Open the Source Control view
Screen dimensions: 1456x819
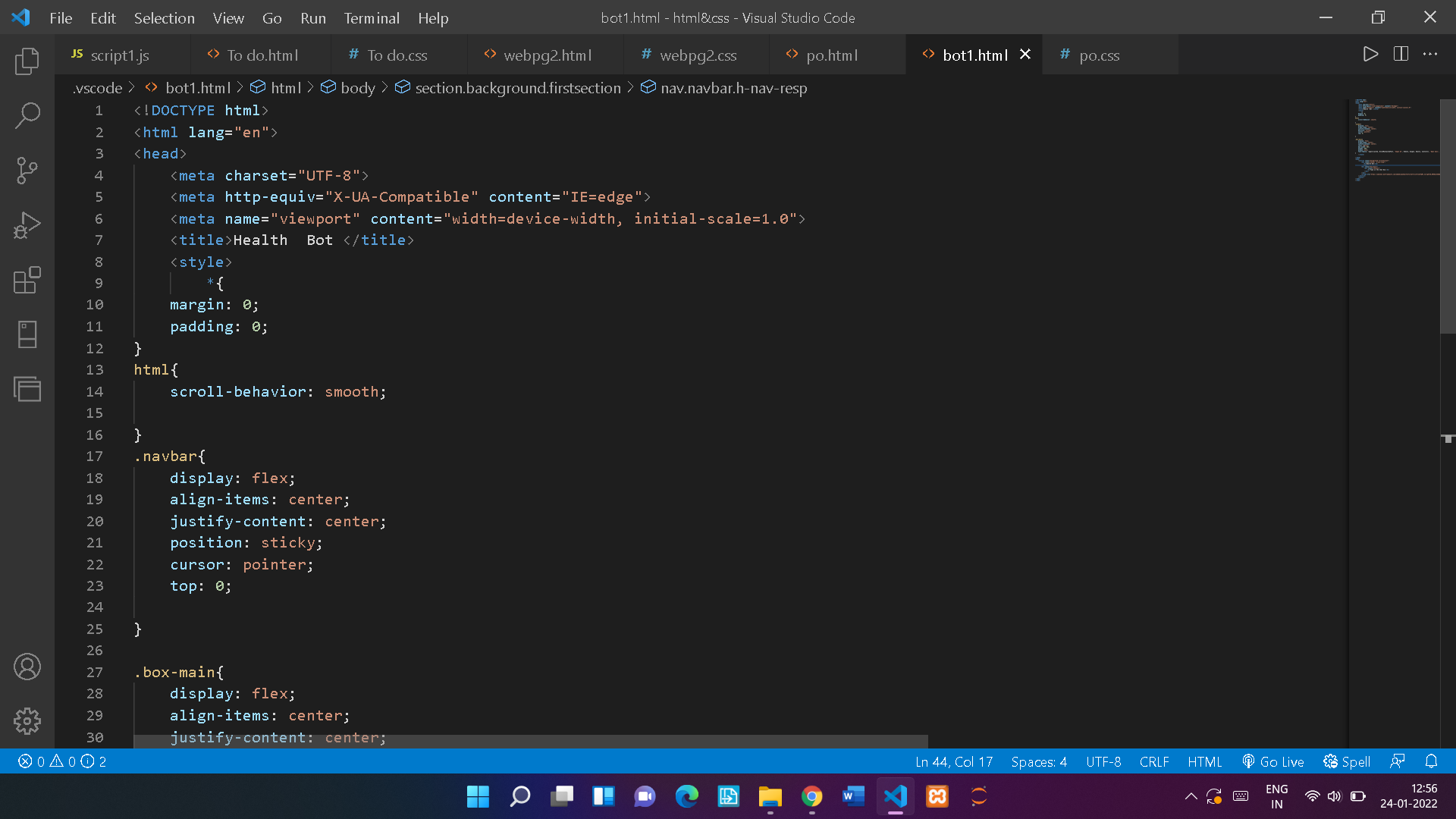[28, 171]
